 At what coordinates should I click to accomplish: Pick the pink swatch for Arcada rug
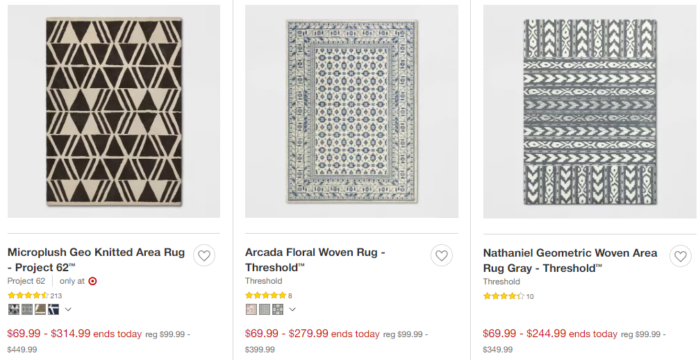point(251,309)
